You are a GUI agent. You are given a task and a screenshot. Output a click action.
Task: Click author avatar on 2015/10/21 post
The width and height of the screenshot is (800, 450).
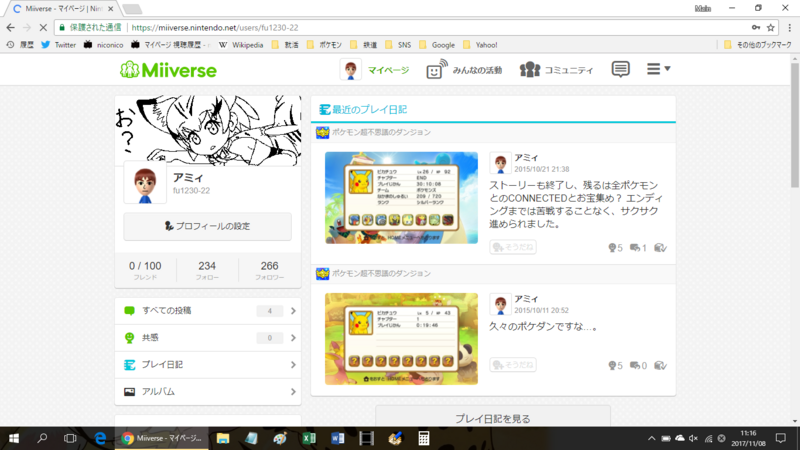click(x=500, y=163)
